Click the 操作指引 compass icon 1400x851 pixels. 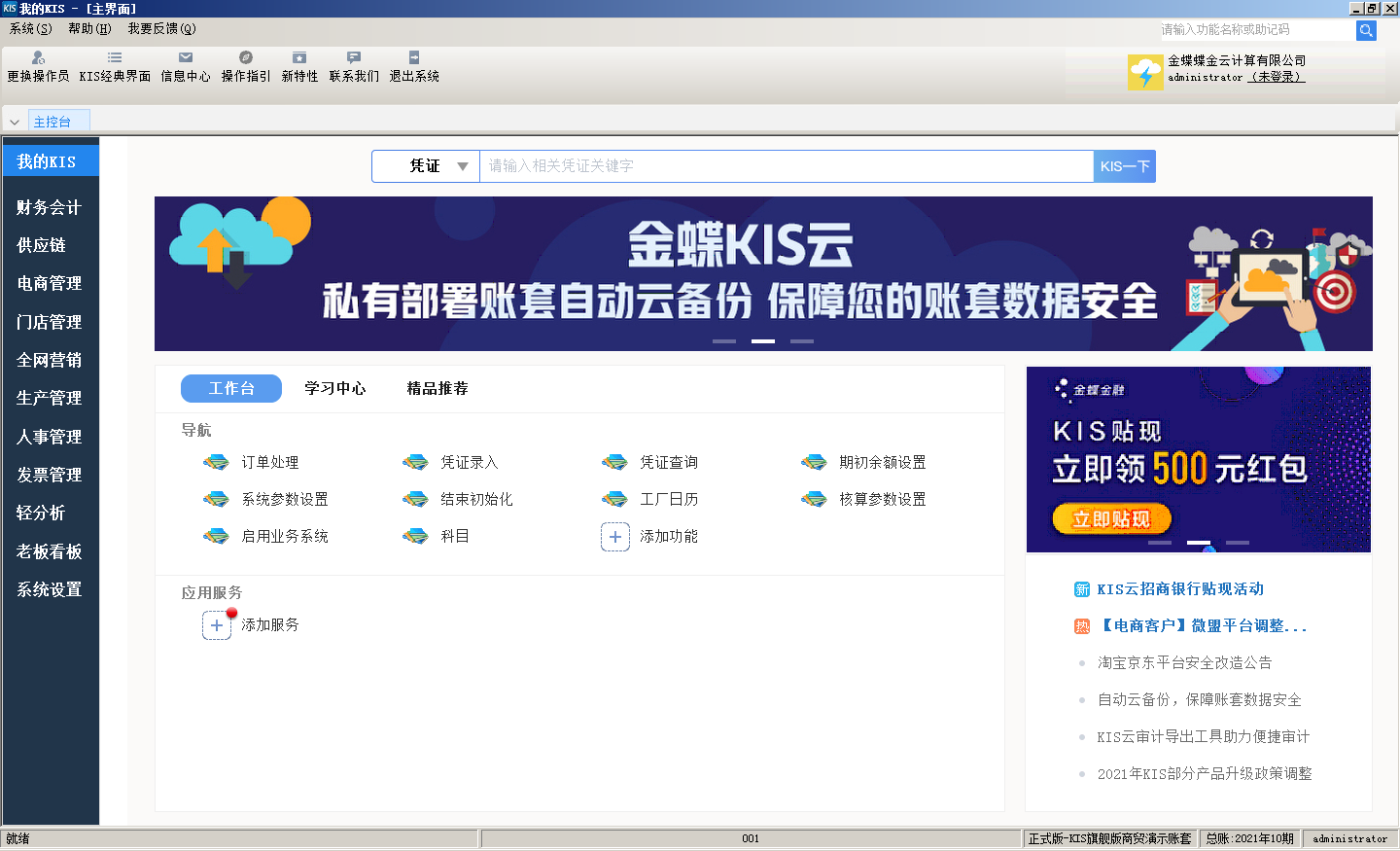pos(246,57)
